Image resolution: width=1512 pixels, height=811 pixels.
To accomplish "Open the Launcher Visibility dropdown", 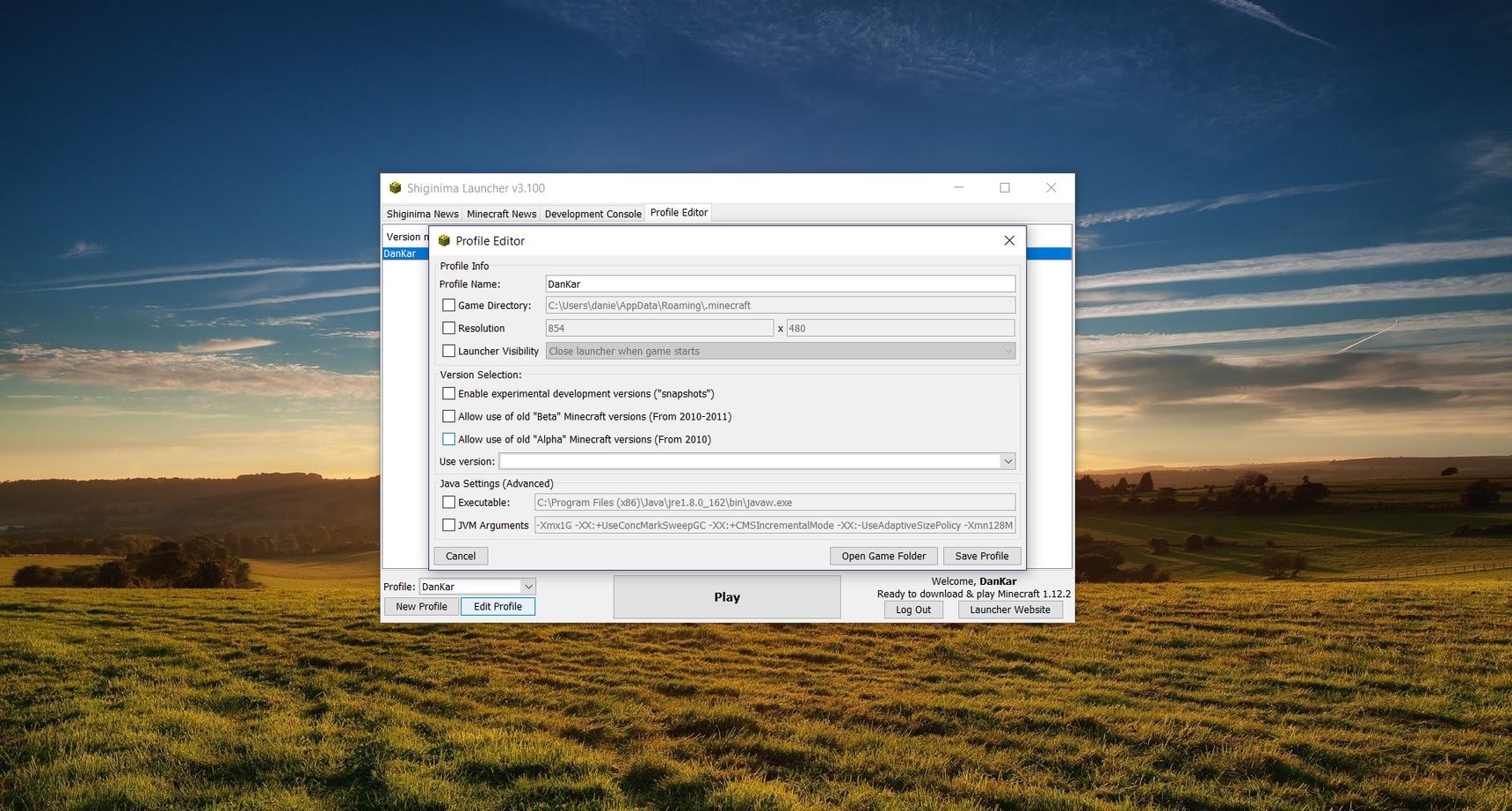I will point(781,351).
